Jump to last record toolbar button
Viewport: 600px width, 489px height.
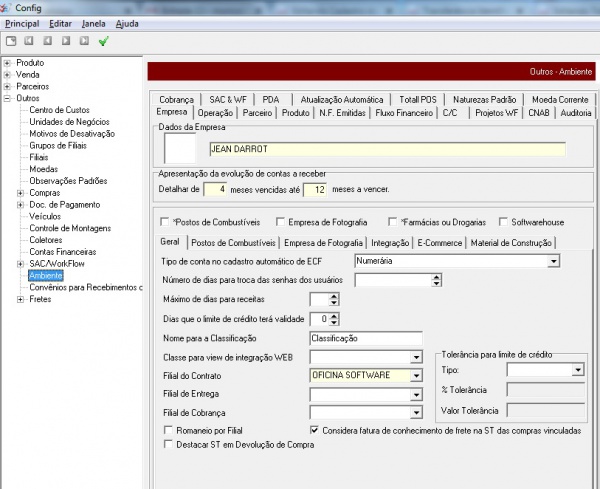[84, 41]
